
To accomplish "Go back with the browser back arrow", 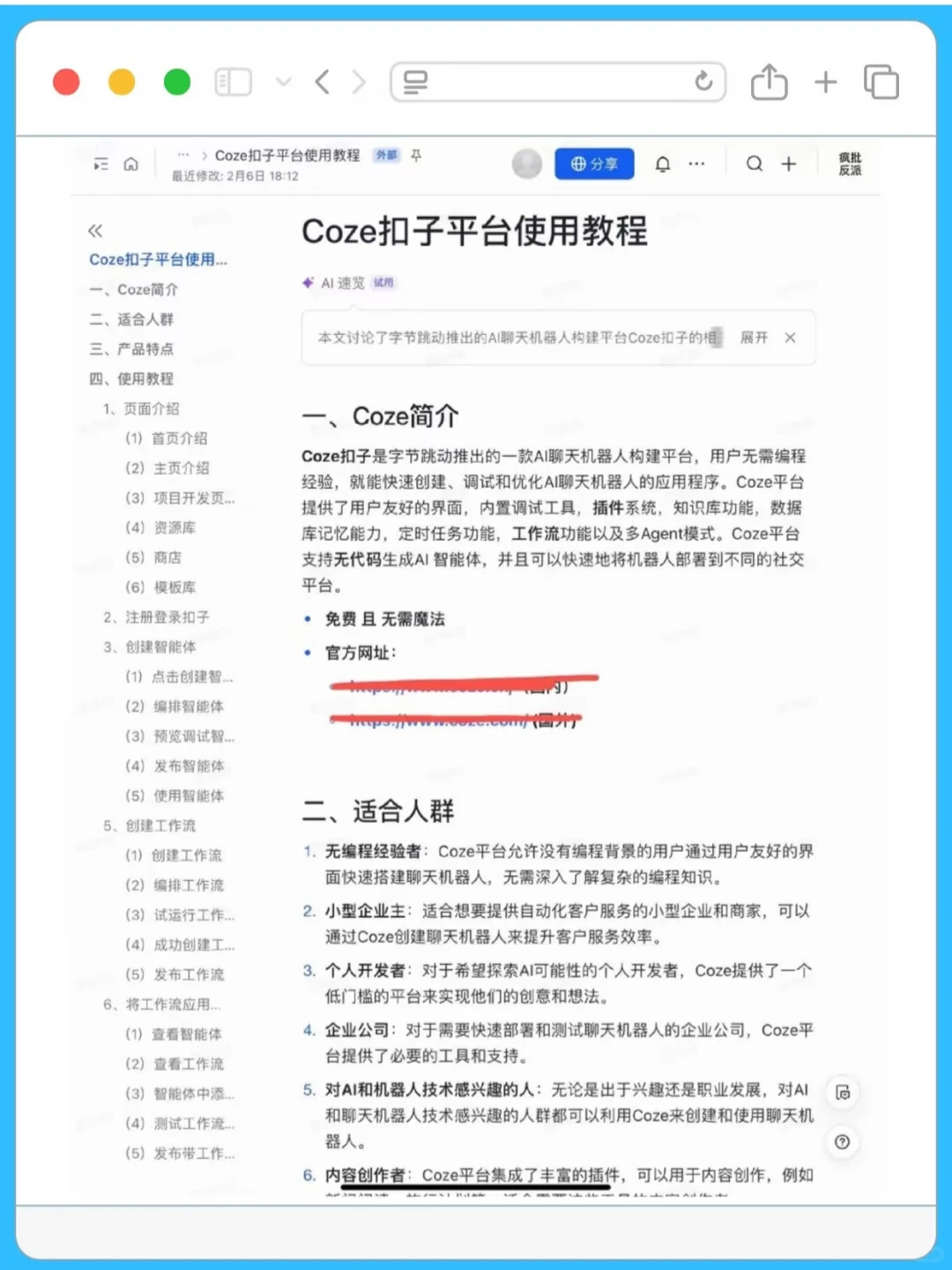I will (x=323, y=83).
